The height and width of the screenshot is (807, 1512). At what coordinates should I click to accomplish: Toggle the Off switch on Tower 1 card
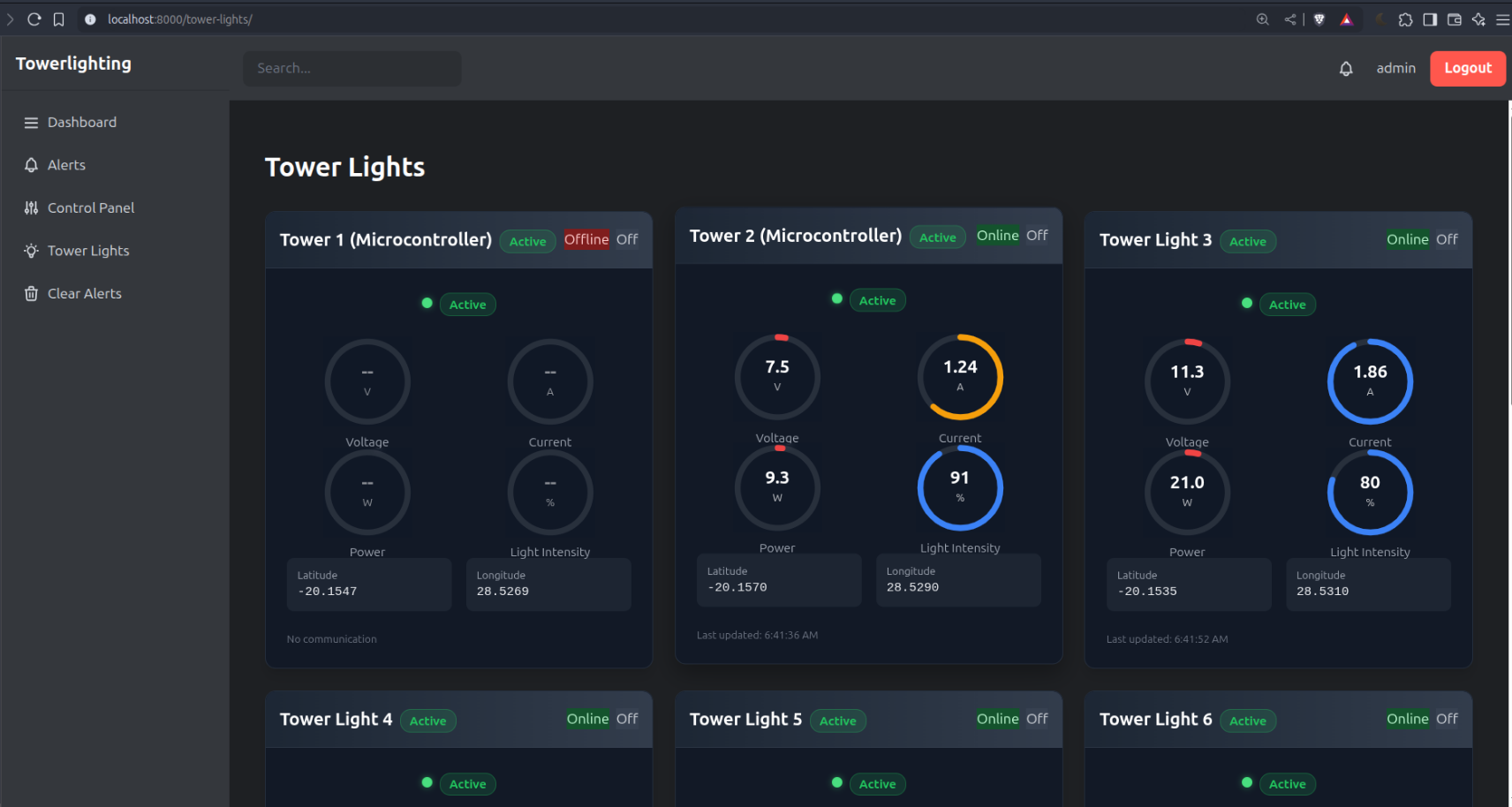627,239
